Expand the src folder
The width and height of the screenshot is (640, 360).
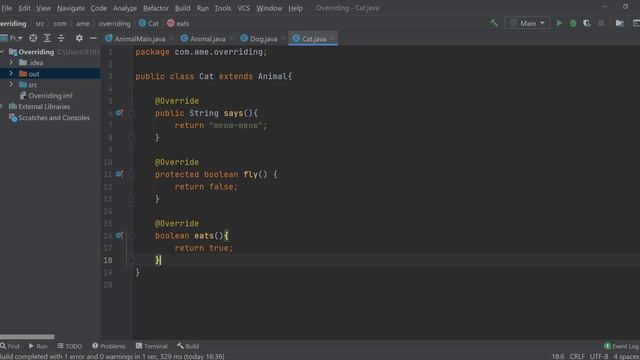pos(11,84)
